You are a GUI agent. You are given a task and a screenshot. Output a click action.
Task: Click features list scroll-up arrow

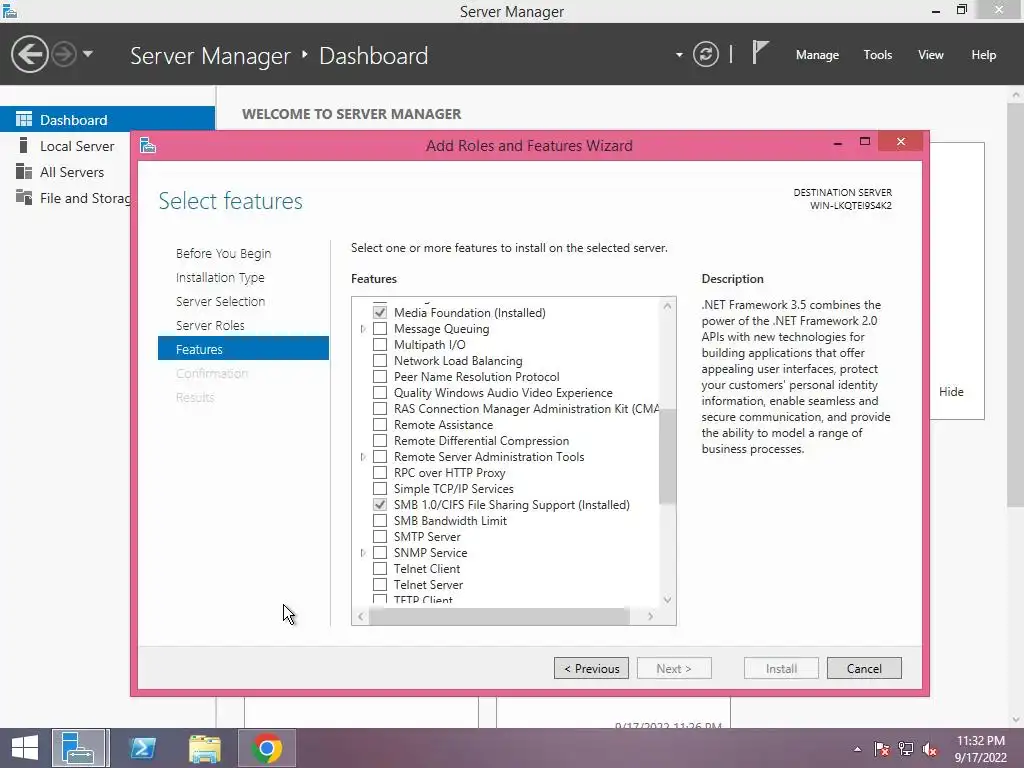click(667, 306)
